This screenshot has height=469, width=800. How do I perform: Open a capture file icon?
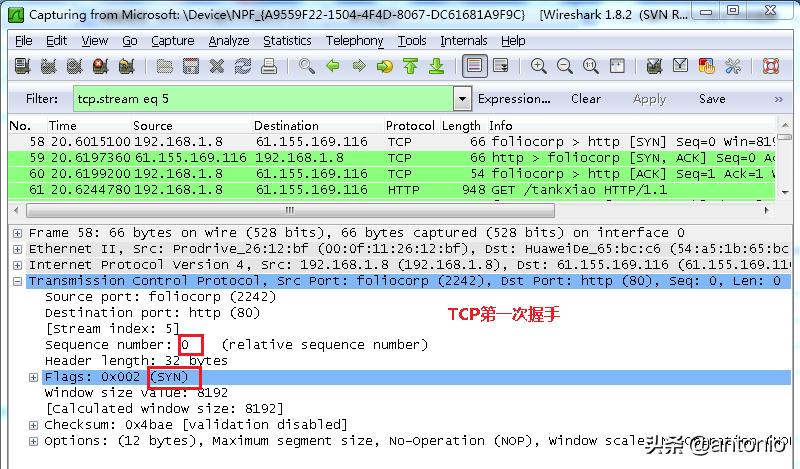click(164, 66)
